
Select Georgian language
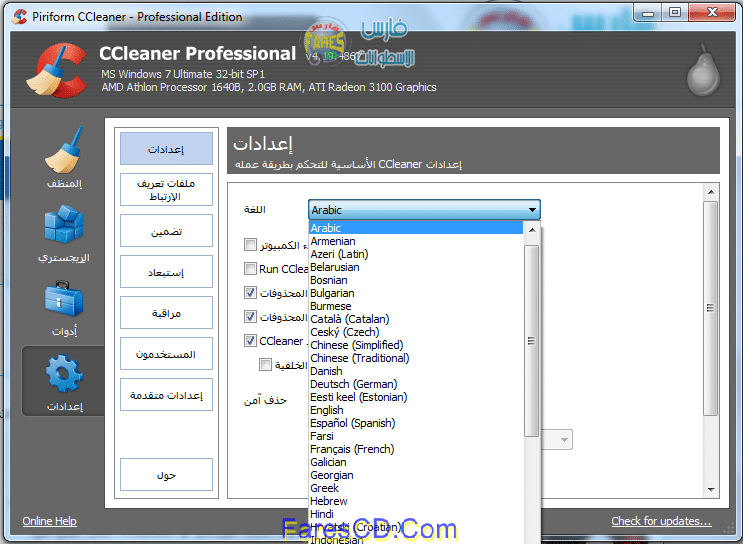tap(416, 475)
